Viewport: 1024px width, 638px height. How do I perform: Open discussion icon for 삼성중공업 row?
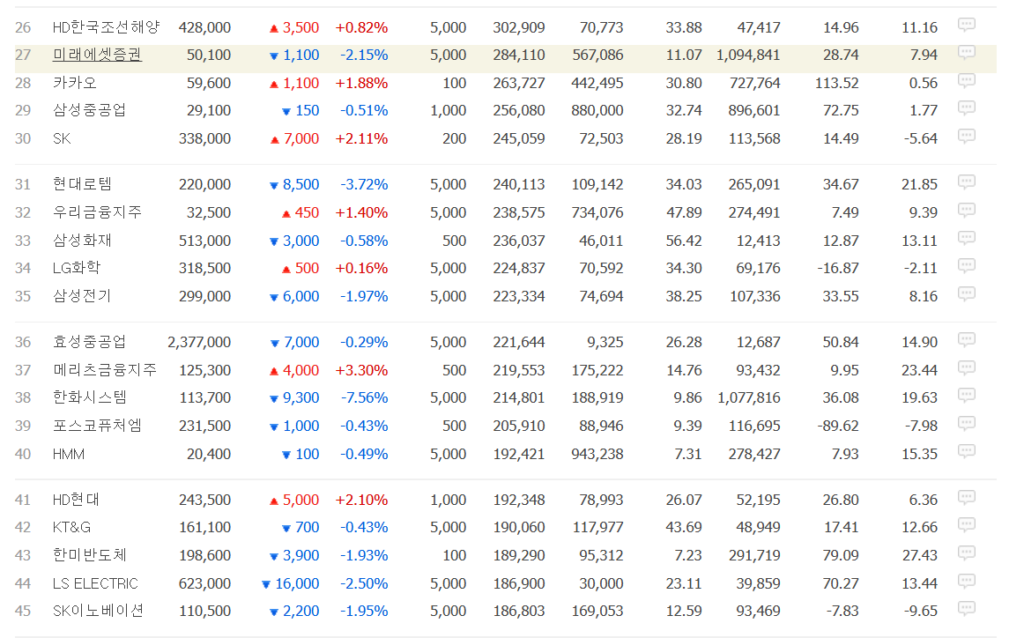[966, 108]
